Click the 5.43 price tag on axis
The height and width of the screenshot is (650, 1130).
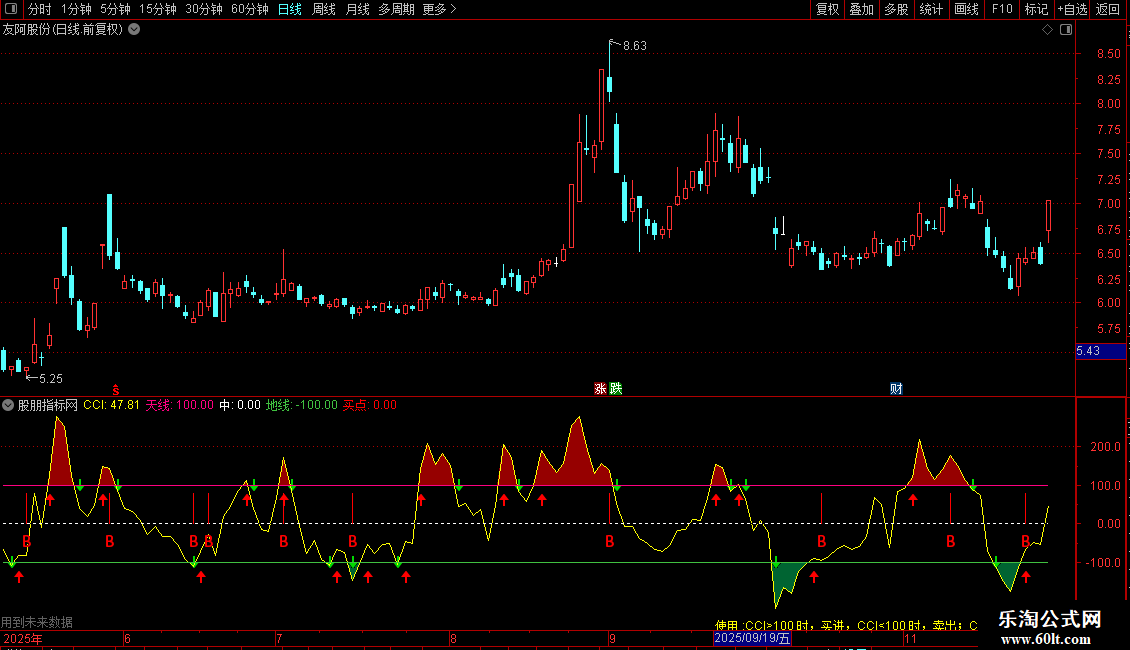pyautogui.click(x=1100, y=351)
